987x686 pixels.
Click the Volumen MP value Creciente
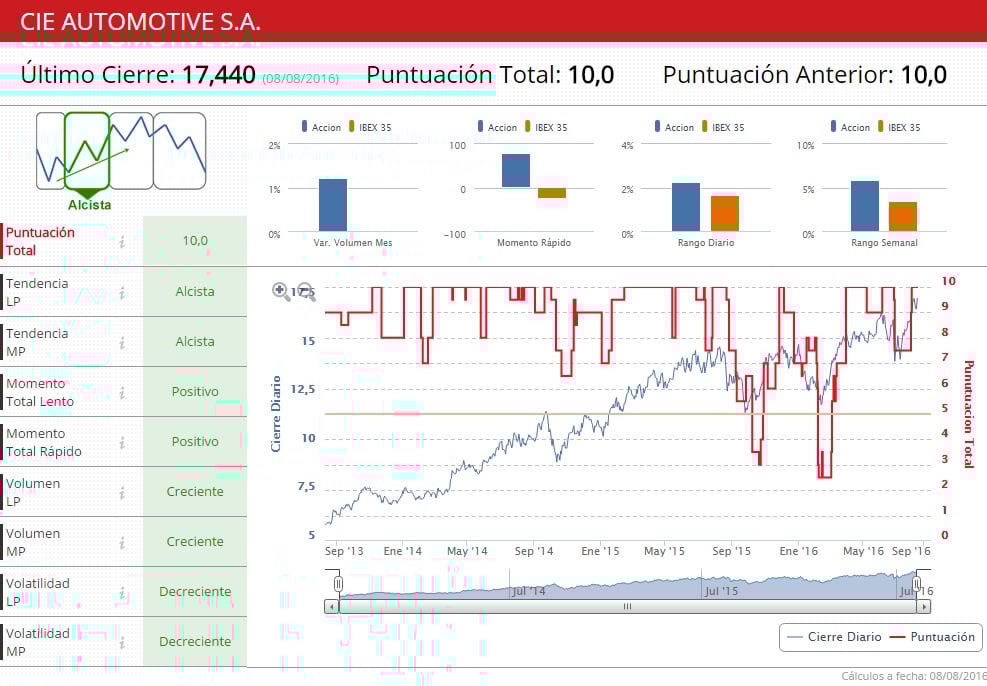195,541
